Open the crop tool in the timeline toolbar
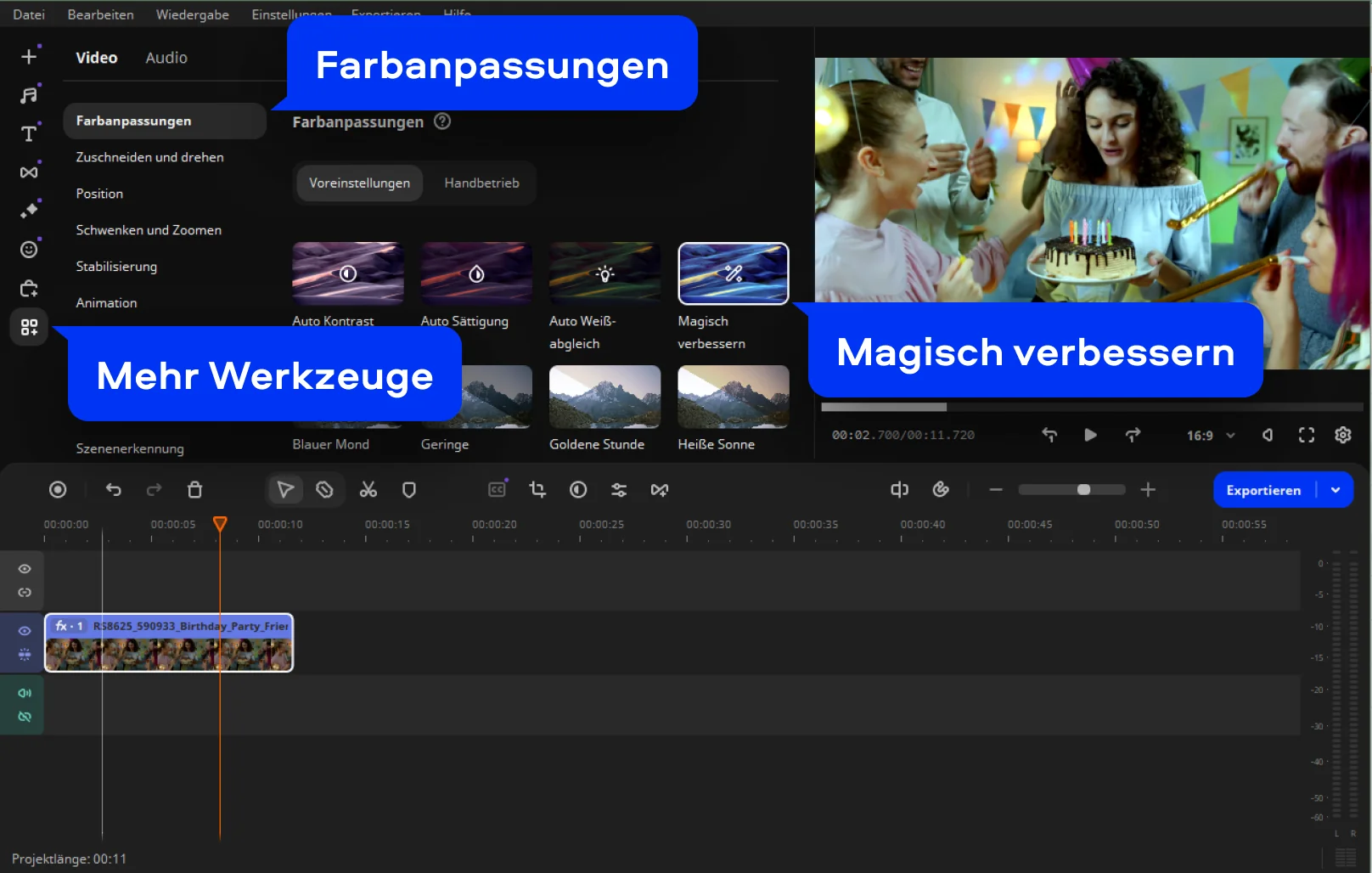This screenshot has width=1372, height=873. click(537, 490)
